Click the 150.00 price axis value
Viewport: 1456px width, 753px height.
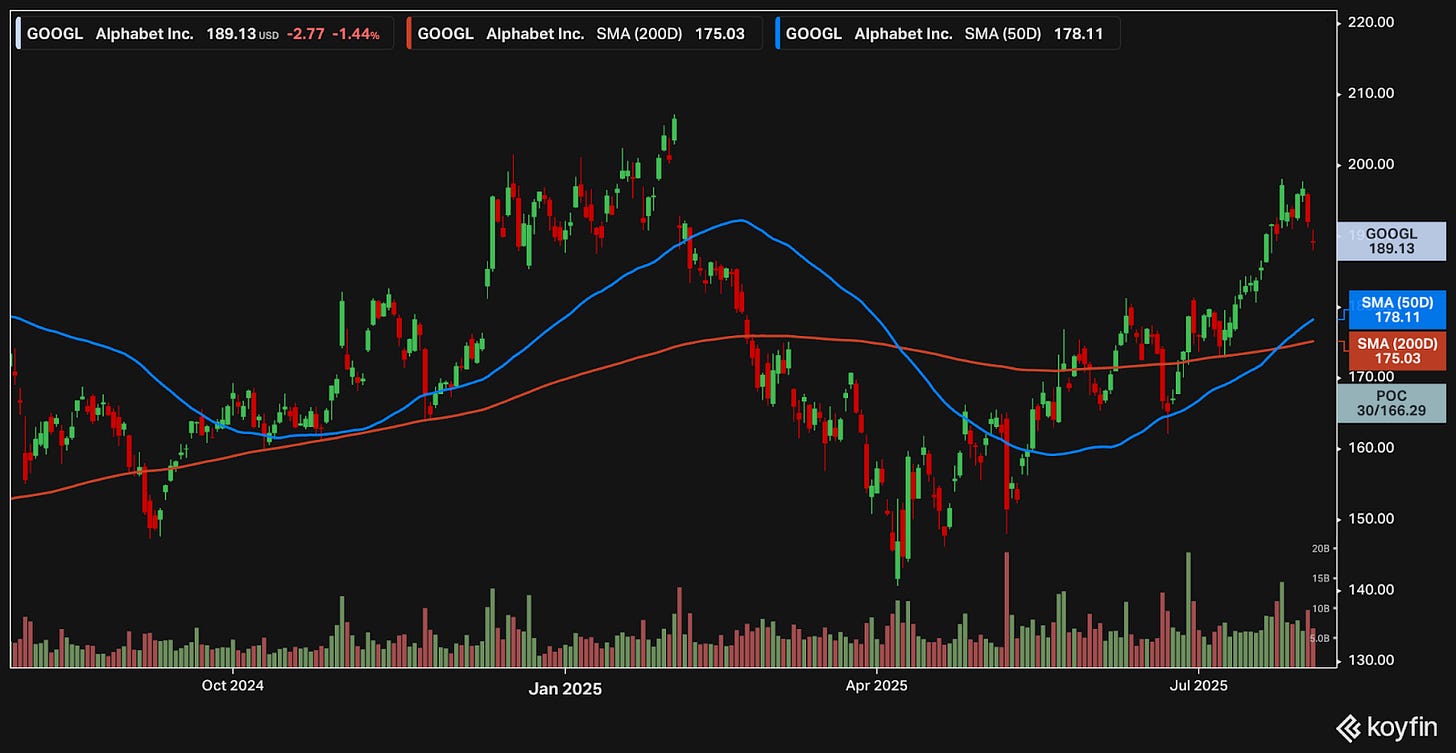coord(1372,518)
